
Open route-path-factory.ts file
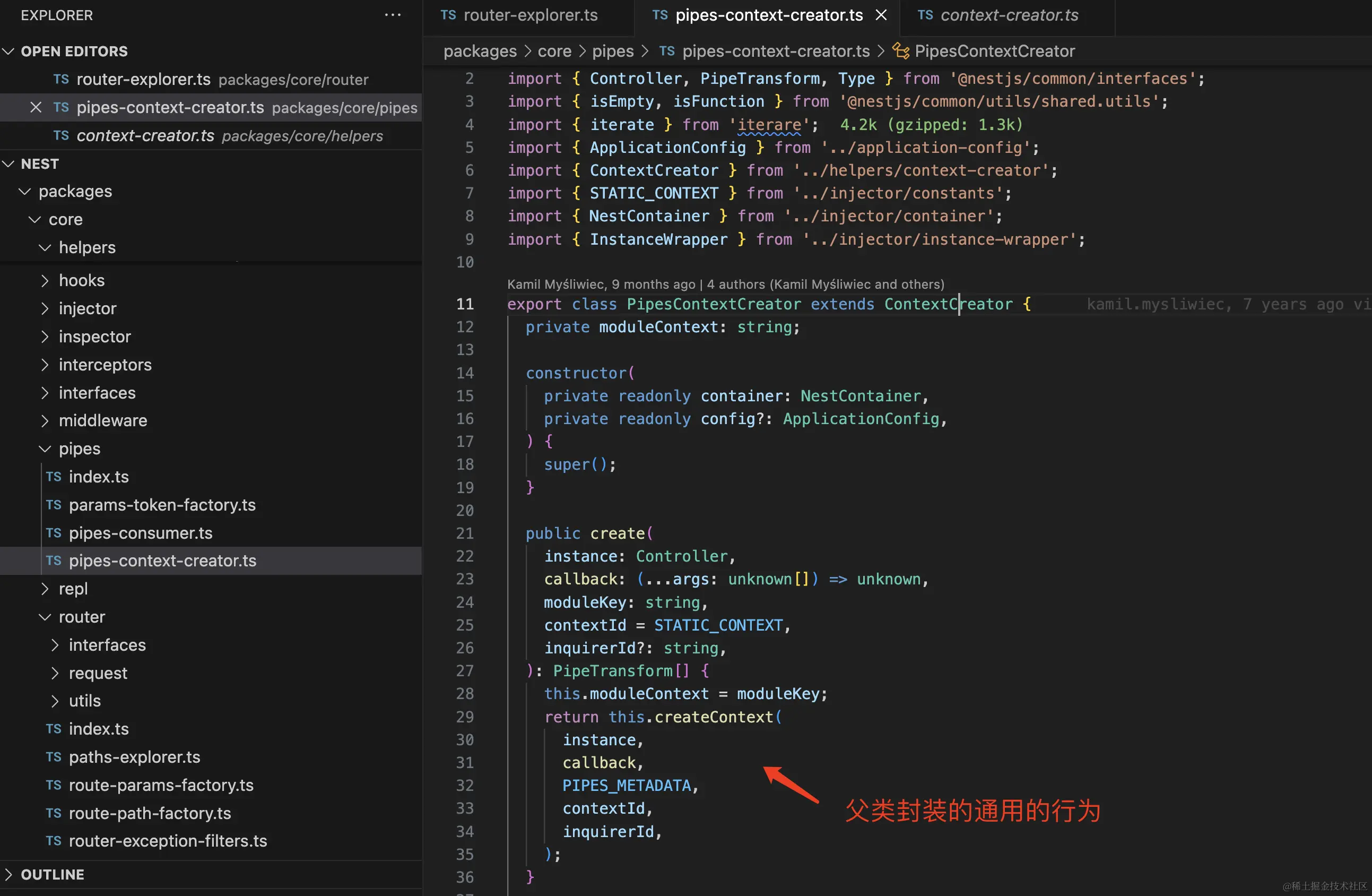click(x=211, y=813)
